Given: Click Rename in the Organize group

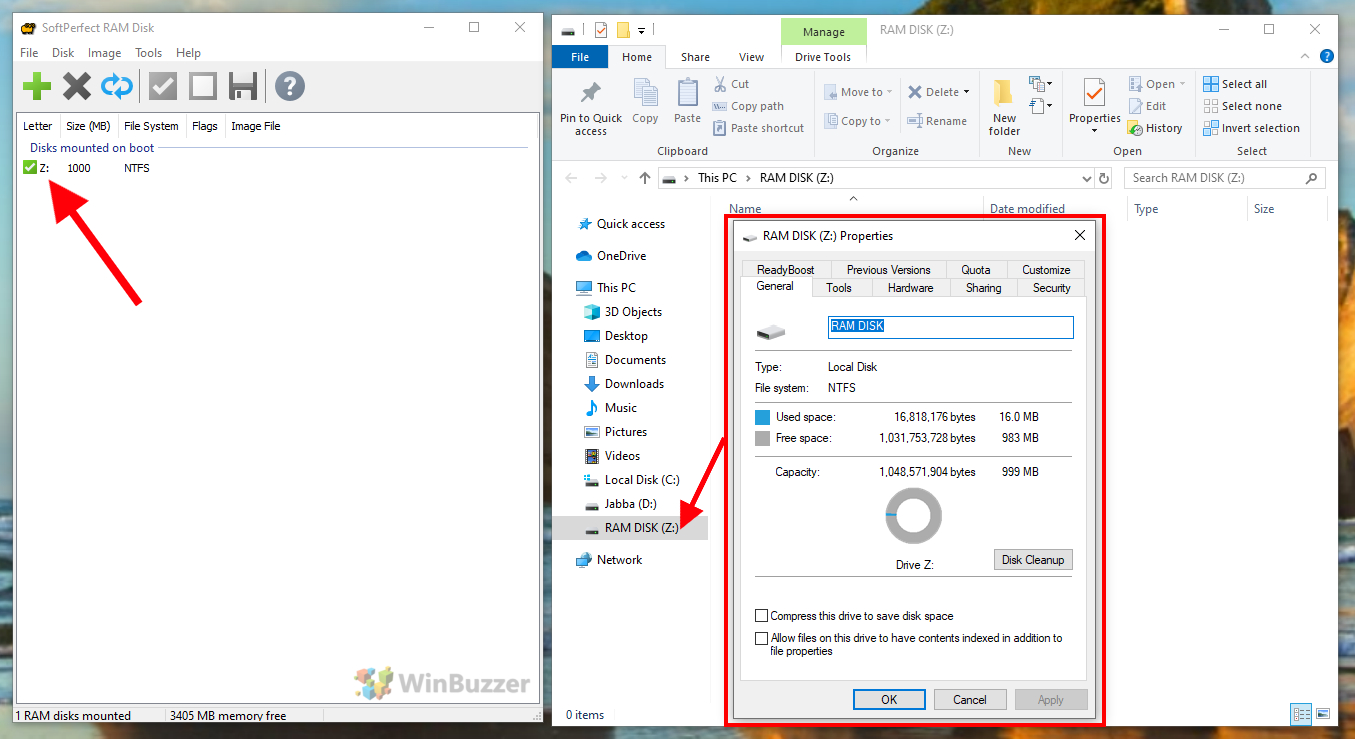Looking at the screenshot, I should 937,121.
